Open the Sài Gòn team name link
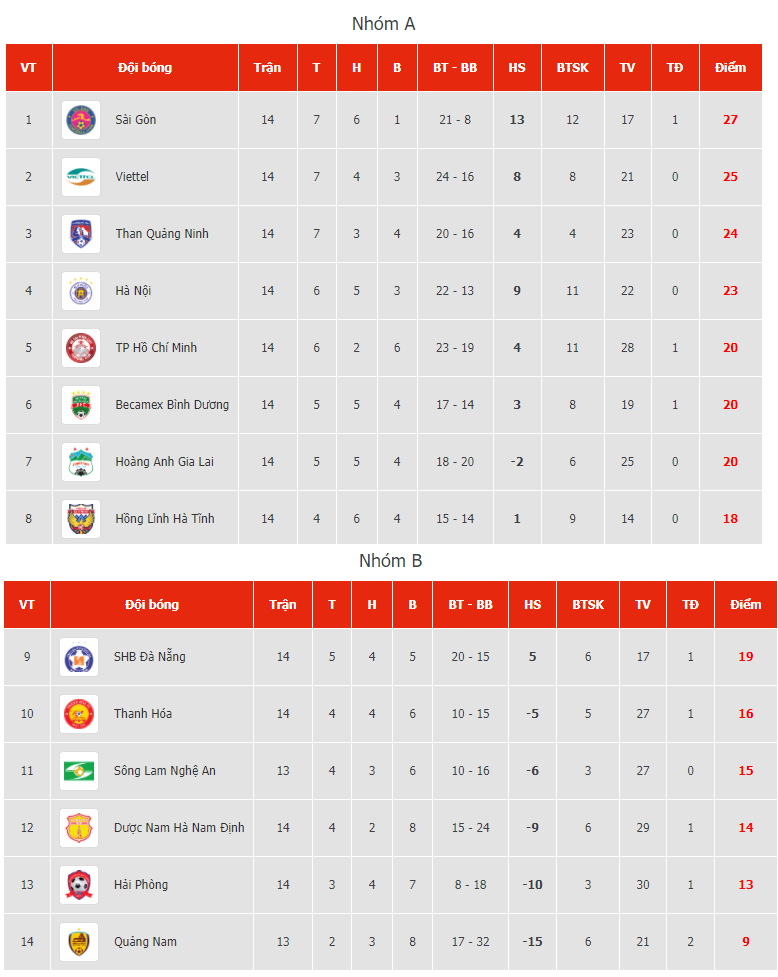The height and width of the screenshot is (977, 778). 136,120
